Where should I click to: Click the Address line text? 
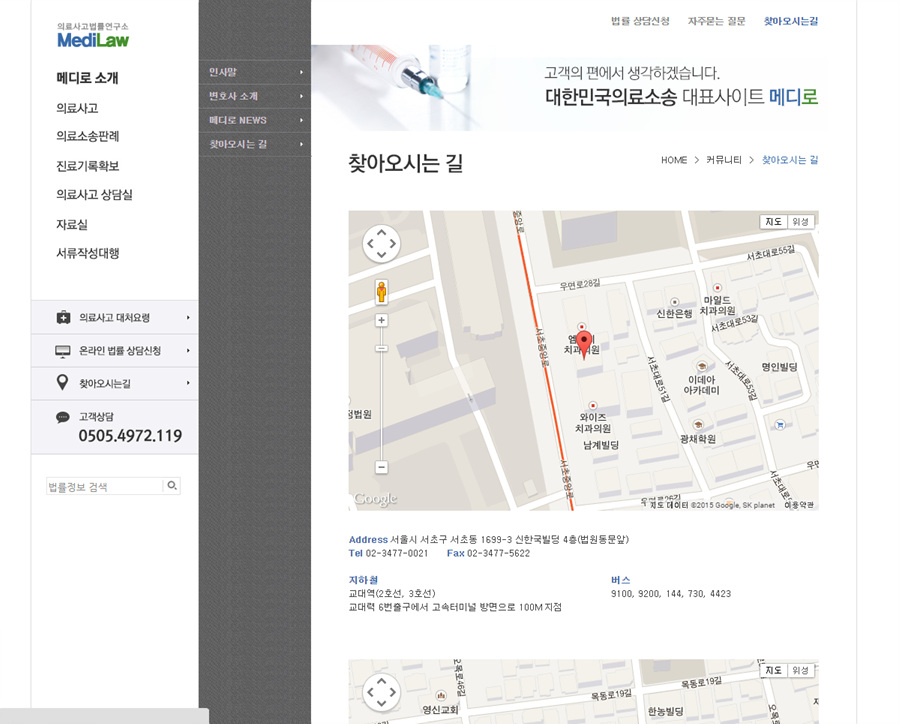(x=488, y=540)
